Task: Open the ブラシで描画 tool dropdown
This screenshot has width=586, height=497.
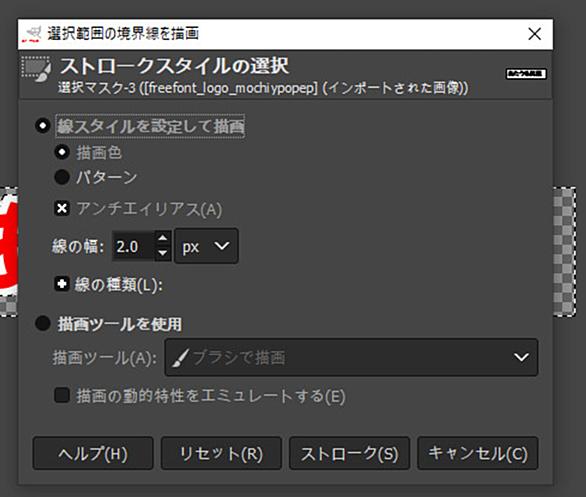Action: [x=351, y=357]
